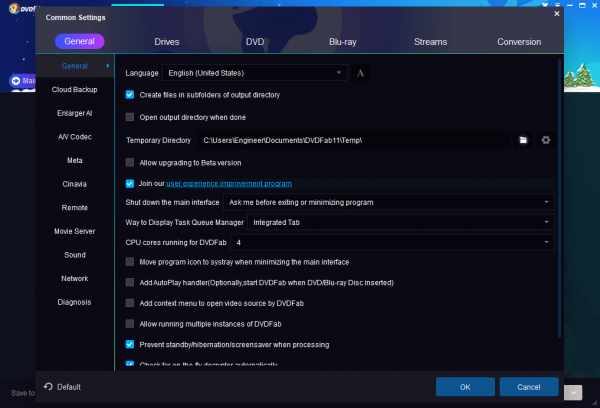This screenshot has width=600, height=408.
Task: Enable Move program icon to systray
Action: (x=130, y=262)
